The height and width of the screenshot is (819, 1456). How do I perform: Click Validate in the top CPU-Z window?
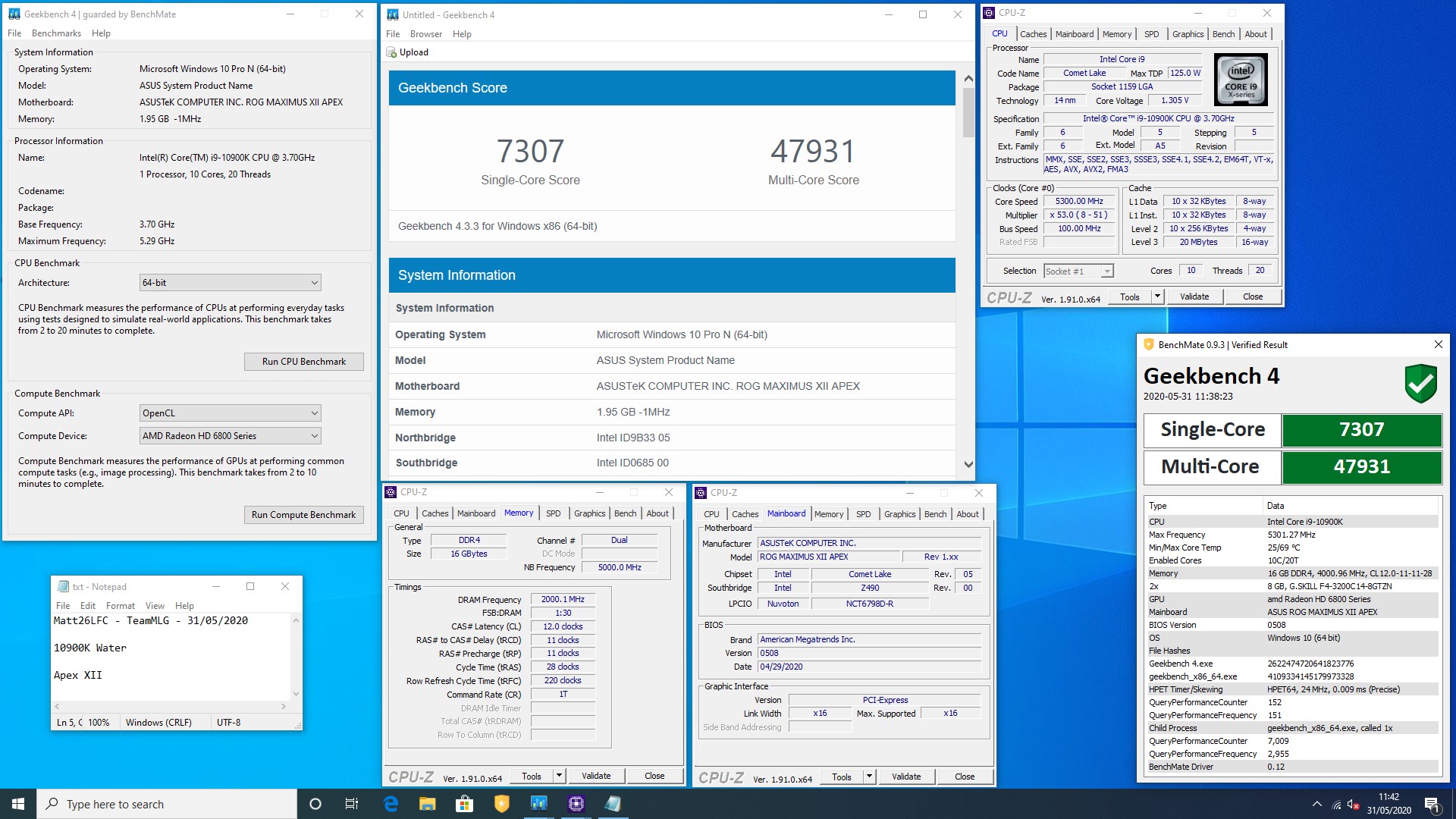(1194, 297)
